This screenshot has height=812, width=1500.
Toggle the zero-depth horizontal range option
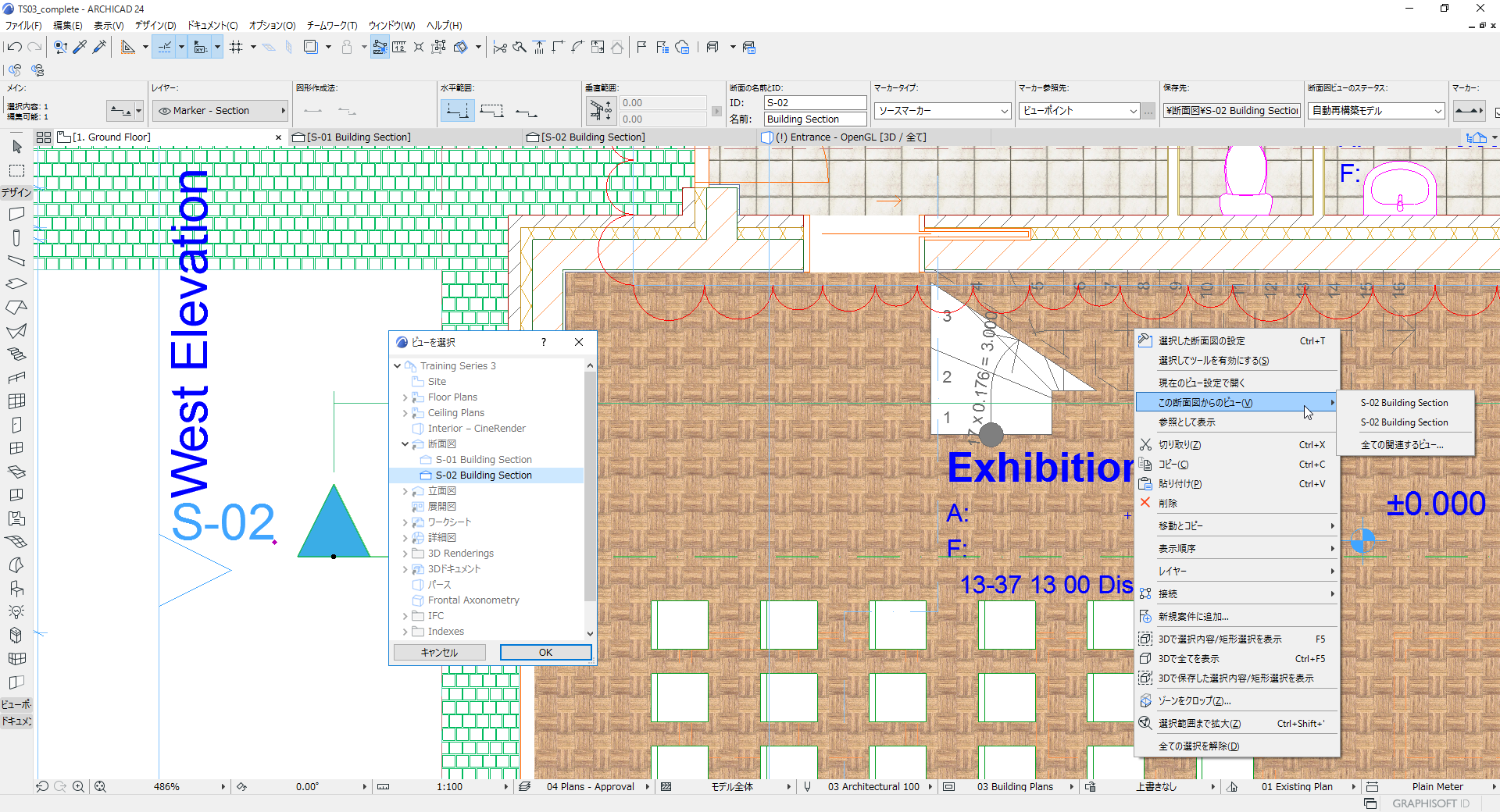coord(527,111)
